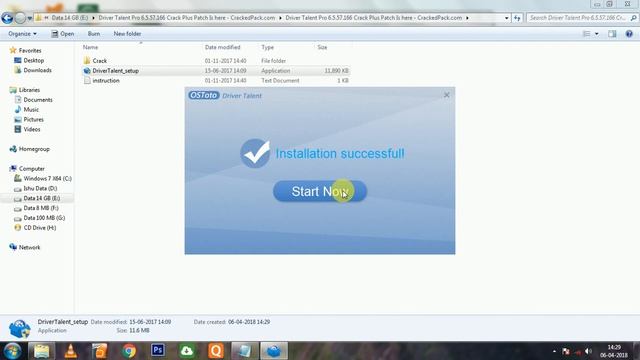
Task: Click the Text Document type cell
Action: (x=280, y=80)
